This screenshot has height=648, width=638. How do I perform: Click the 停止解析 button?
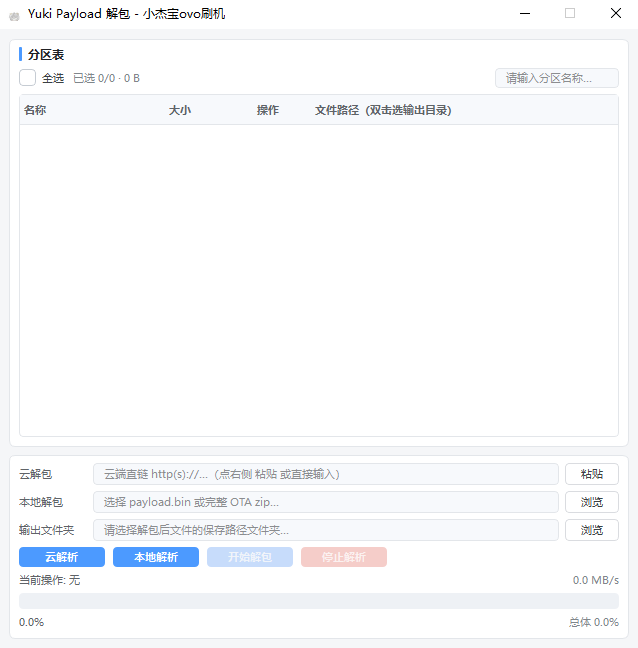pyautogui.click(x=344, y=557)
